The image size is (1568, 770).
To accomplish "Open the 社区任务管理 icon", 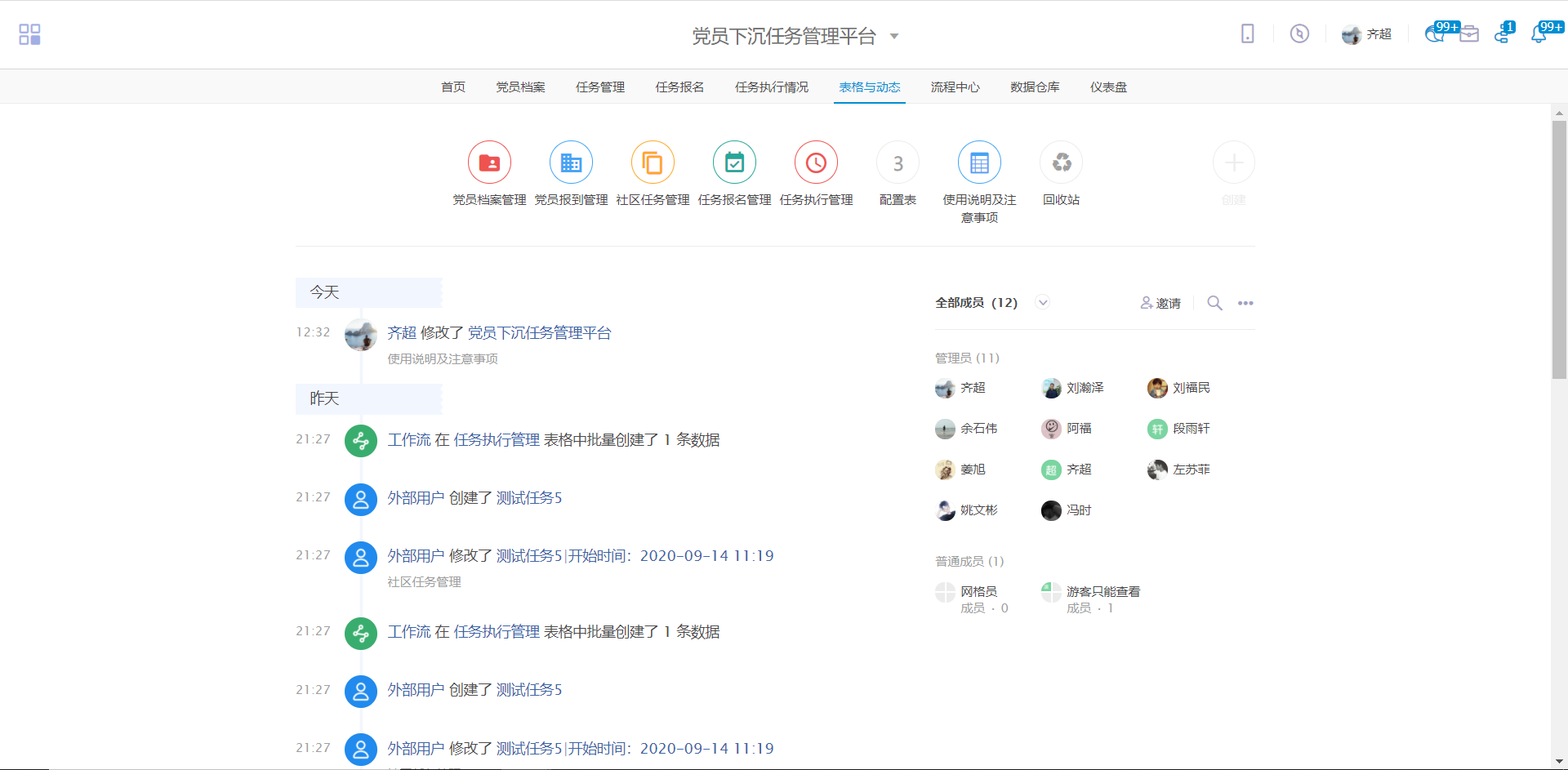I will coord(653,163).
